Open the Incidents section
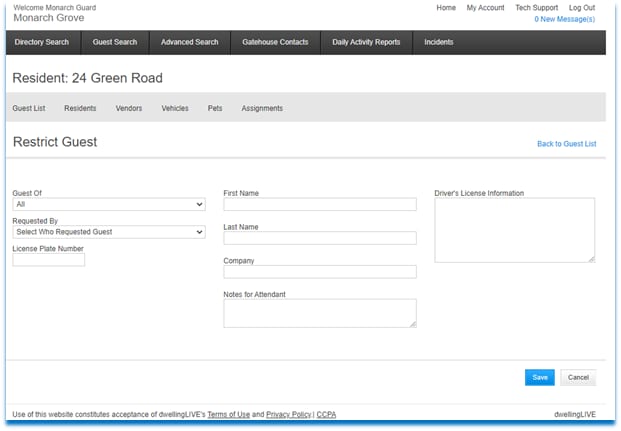 (439, 42)
